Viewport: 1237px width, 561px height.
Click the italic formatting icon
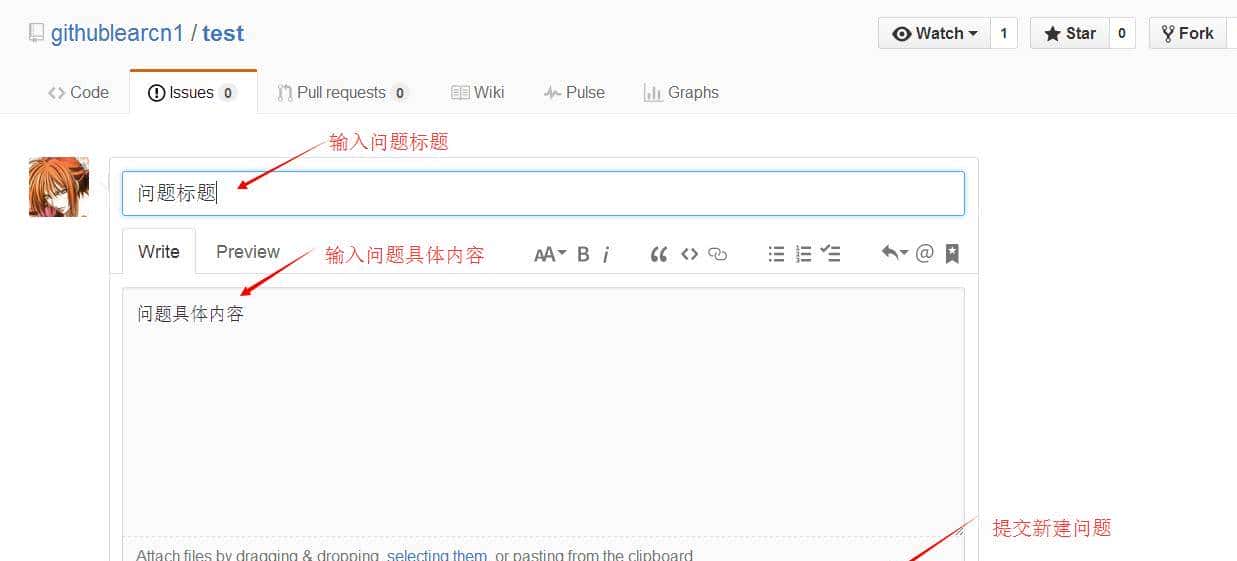click(x=606, y=254)
